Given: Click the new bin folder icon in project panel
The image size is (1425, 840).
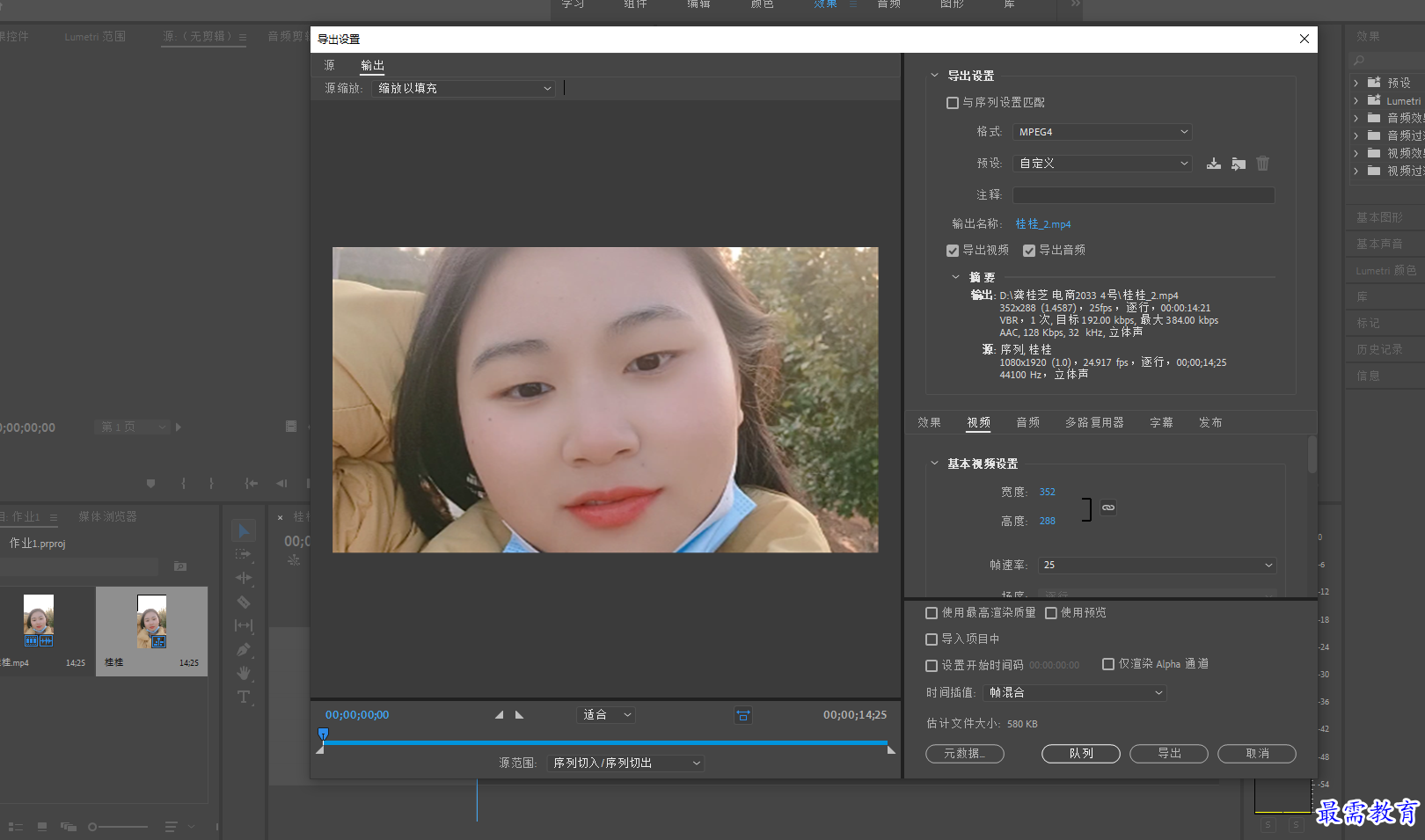Looking at the screenshot, I should pos(180,566).
